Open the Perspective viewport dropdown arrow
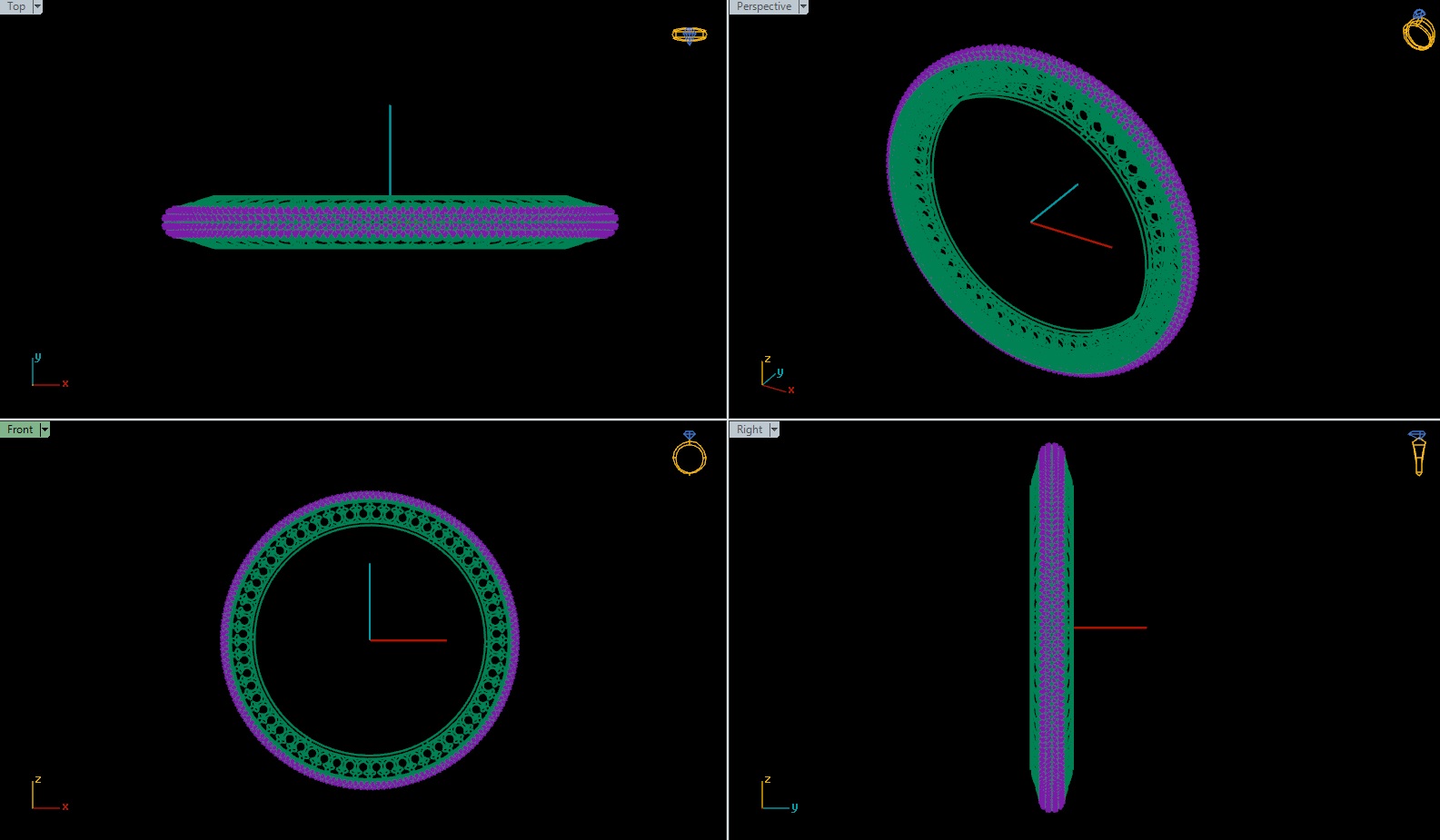Screen dimensions: 1440x840 pos(803,6)
